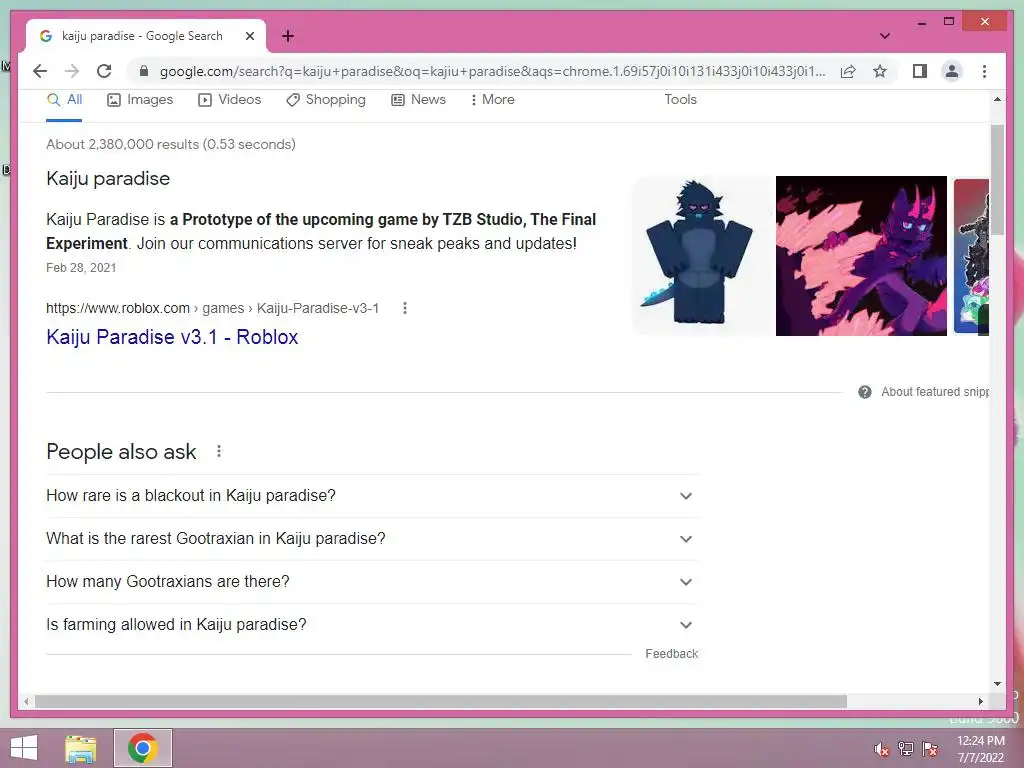Click the horizontal scrollbar thumb
The height and width of the screenshot is (768, 1024).
[x=441, y=701]
